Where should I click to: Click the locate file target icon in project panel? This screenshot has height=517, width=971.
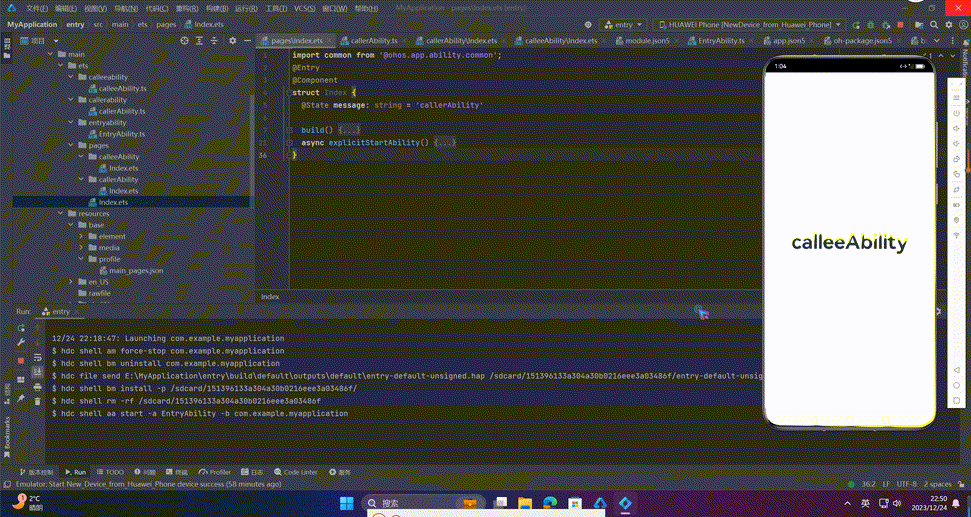click(x=184, y=41)
